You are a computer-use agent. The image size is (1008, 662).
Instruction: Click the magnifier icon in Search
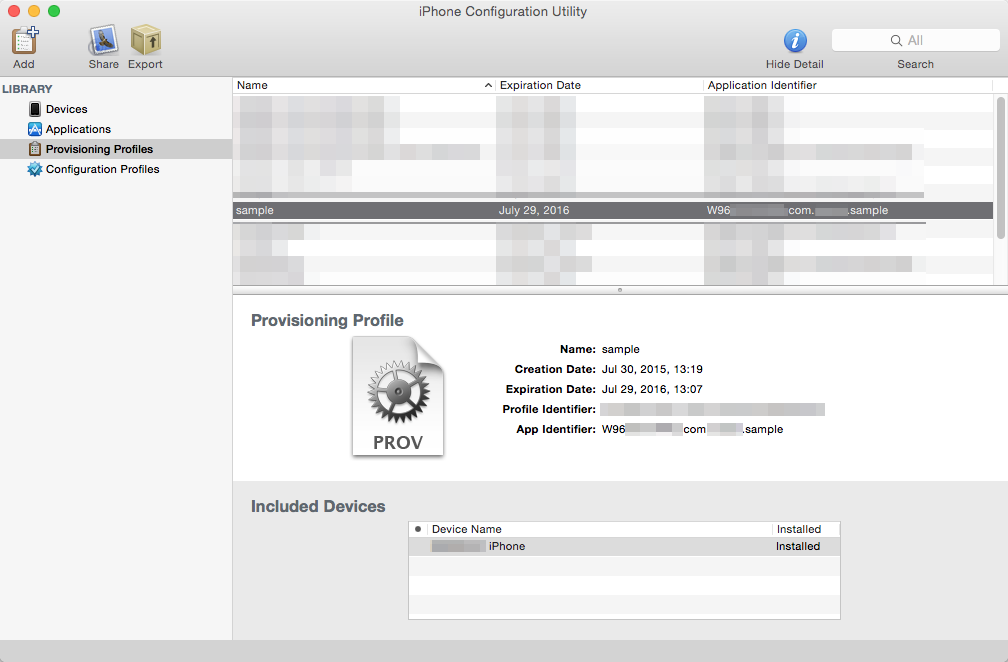896,40
